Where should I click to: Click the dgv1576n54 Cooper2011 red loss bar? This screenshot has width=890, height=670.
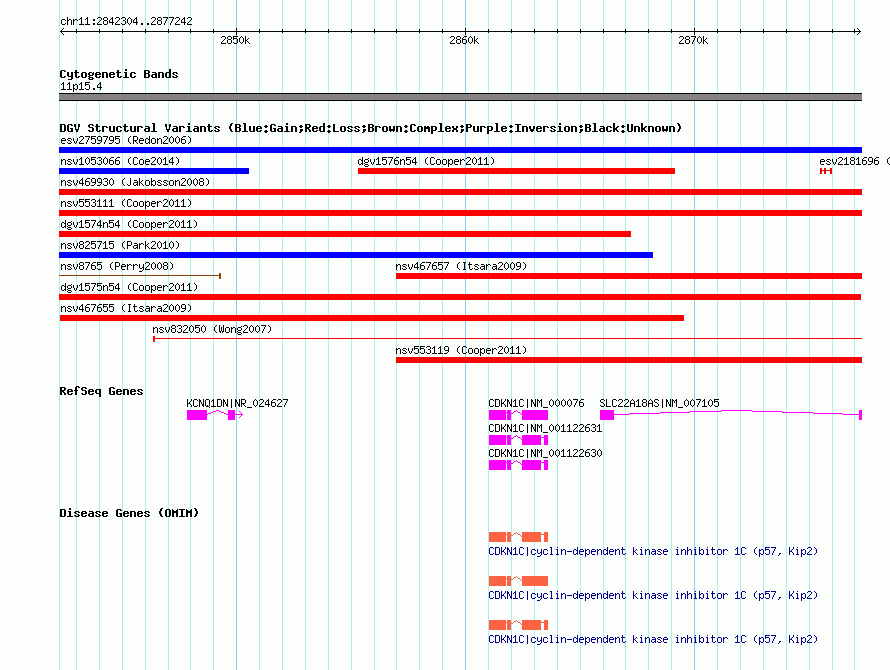(517, 171)
